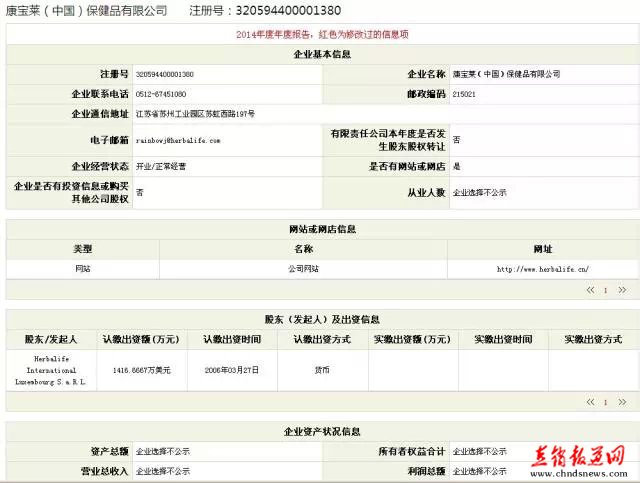Click the 实缴出资额(万元) column header
The image size is (640, 483).
click(x=413, y=340)
